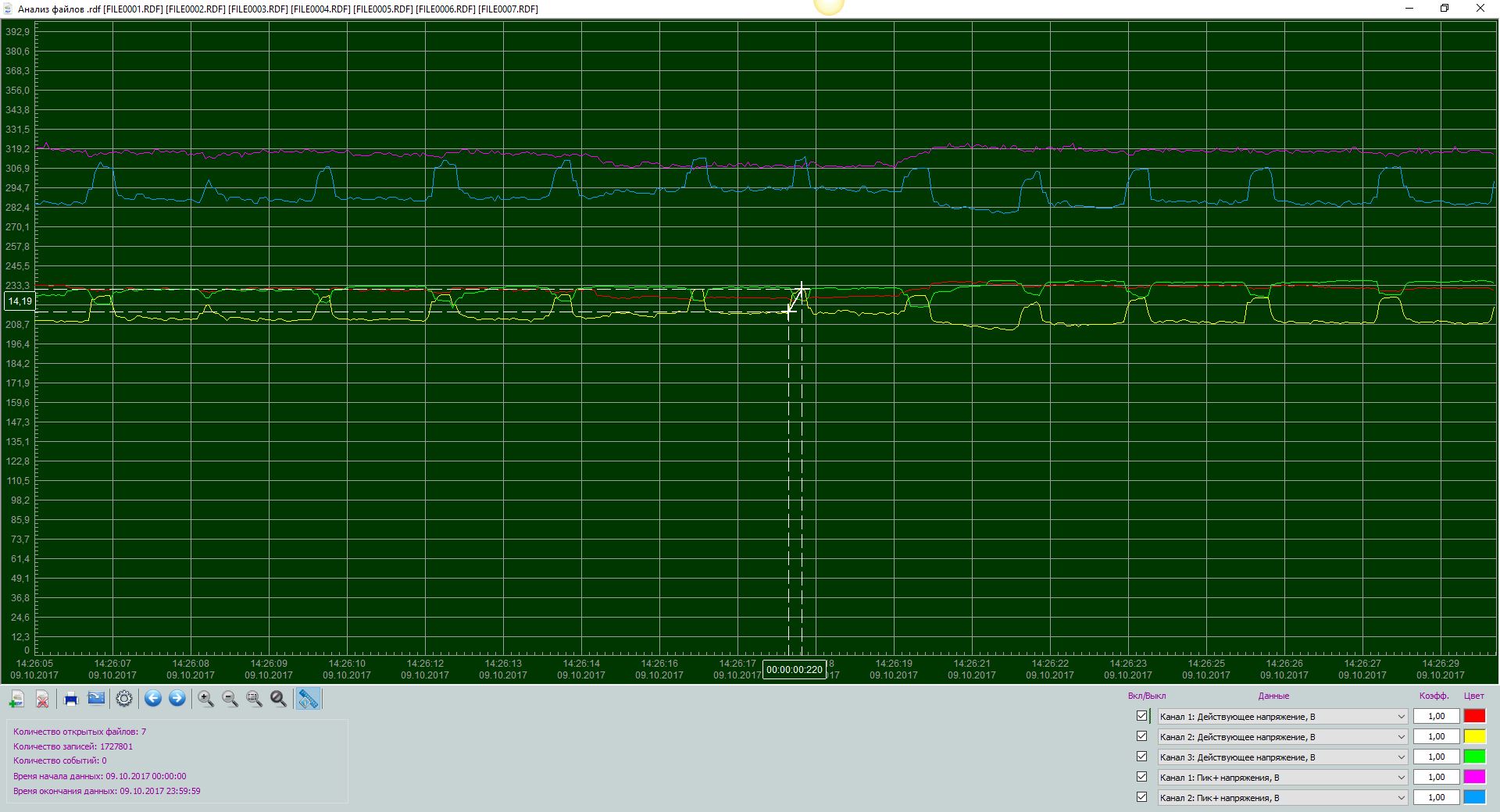Go back with the blue left arrow
Image resolution: width=1500 pixels, height=812 pixels.
[153, 699]
